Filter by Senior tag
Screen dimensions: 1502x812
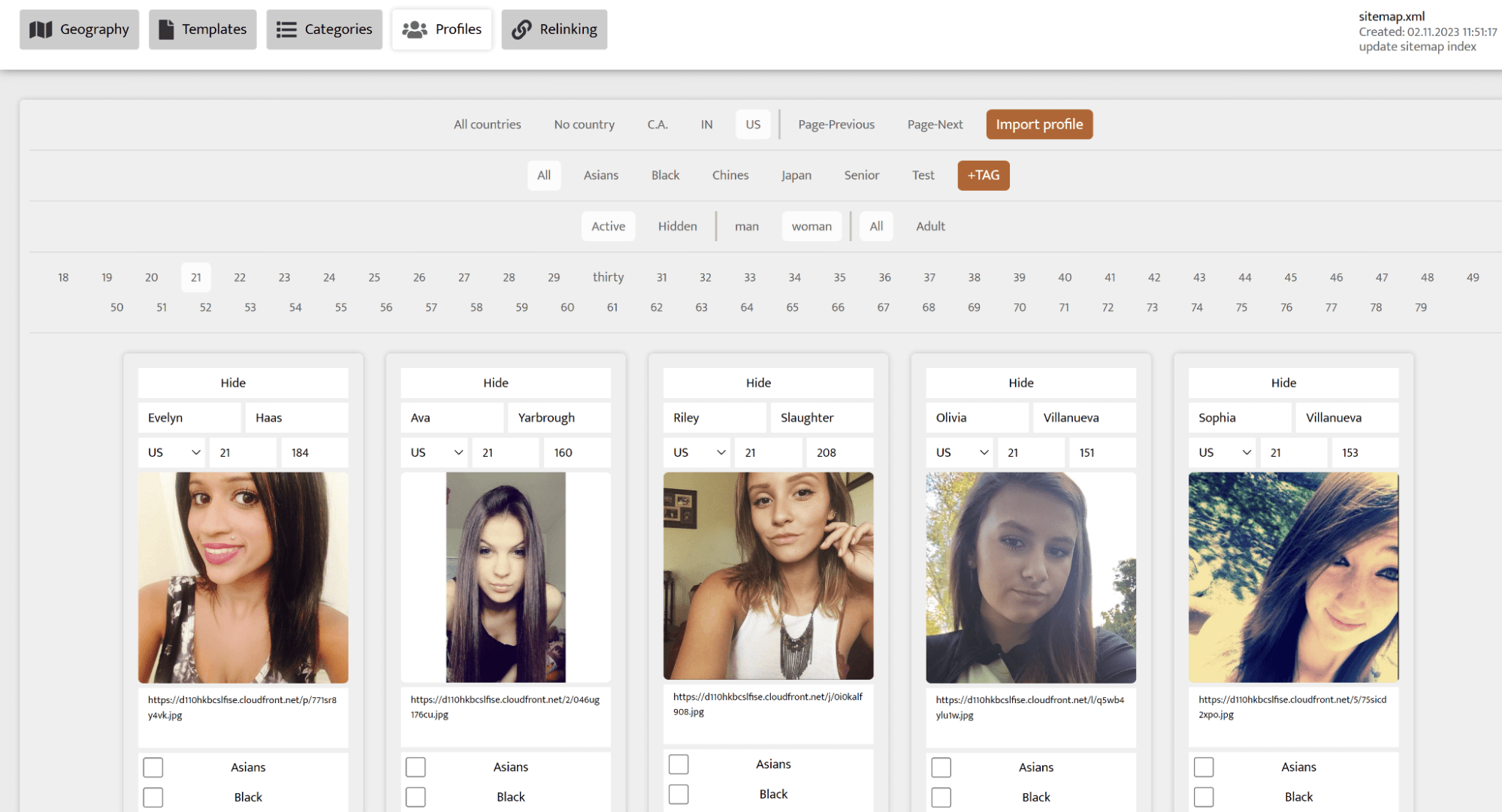tap(861, 176)
